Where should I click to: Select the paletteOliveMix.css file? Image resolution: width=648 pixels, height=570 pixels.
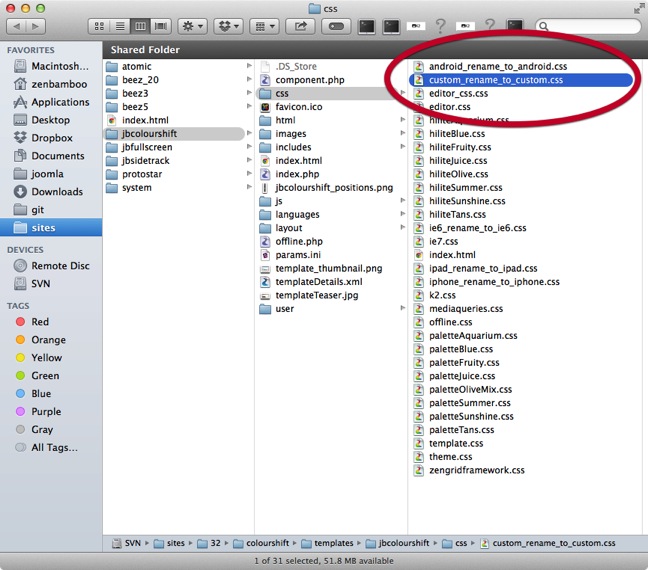pyautogui.click(x=463, y=390)
